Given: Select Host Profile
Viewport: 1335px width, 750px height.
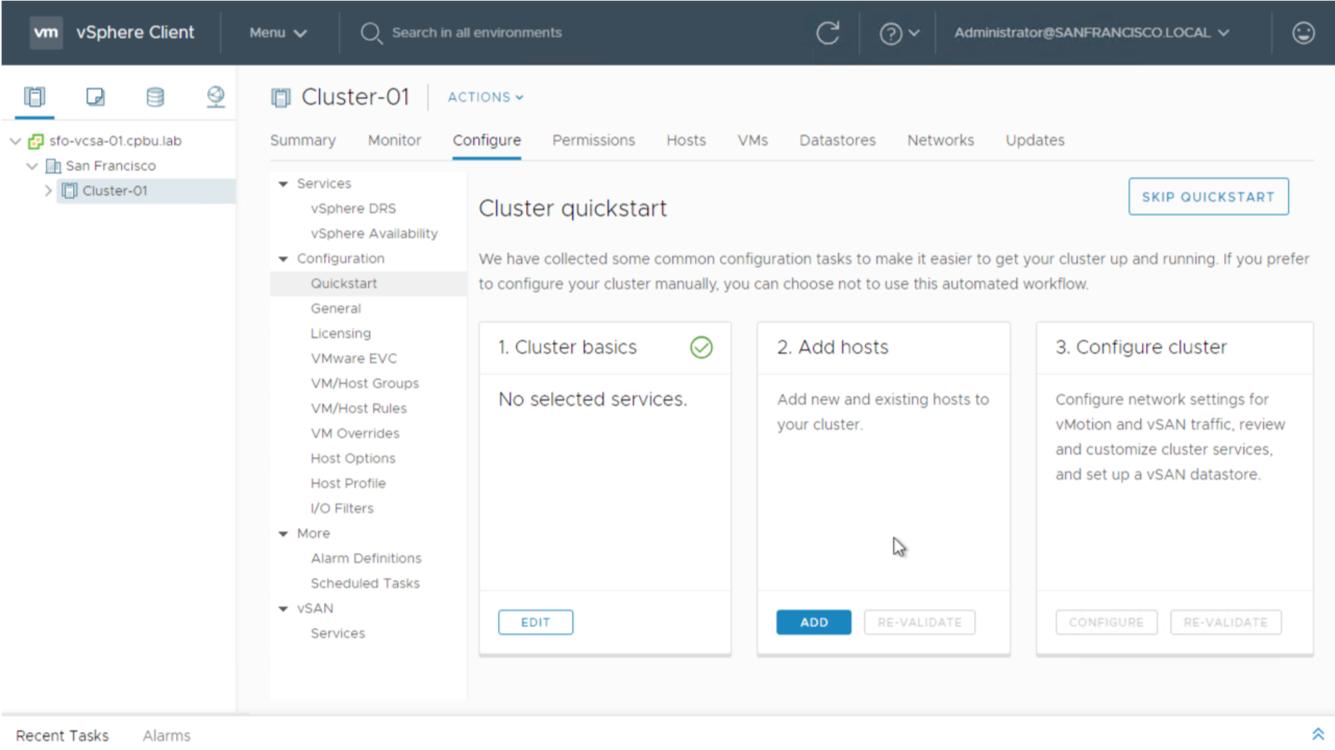Looking at the screenshot, I should 348,484.
